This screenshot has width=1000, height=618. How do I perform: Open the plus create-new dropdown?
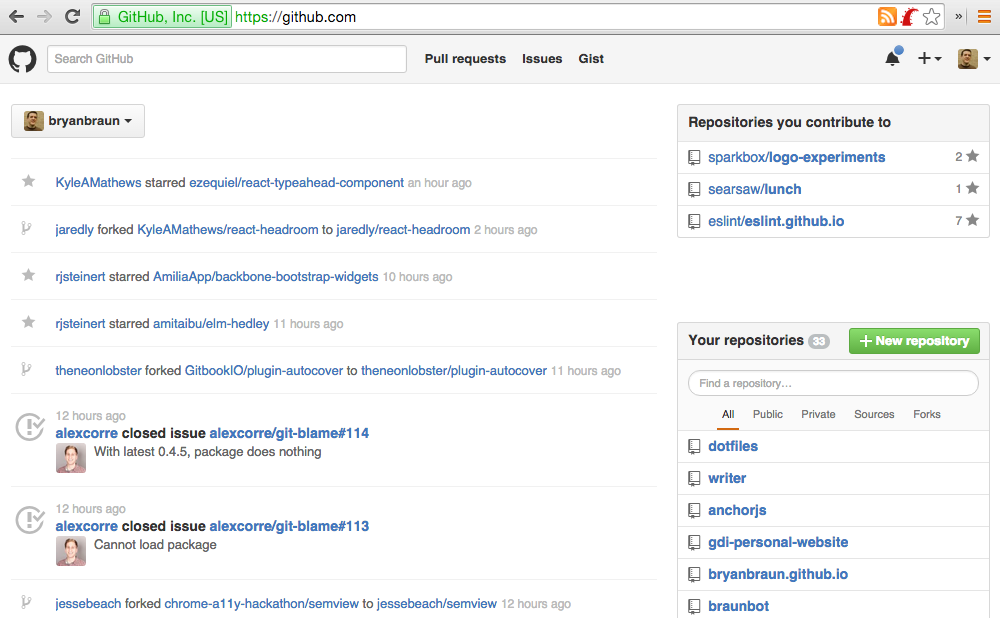click(x=929, y=59)
